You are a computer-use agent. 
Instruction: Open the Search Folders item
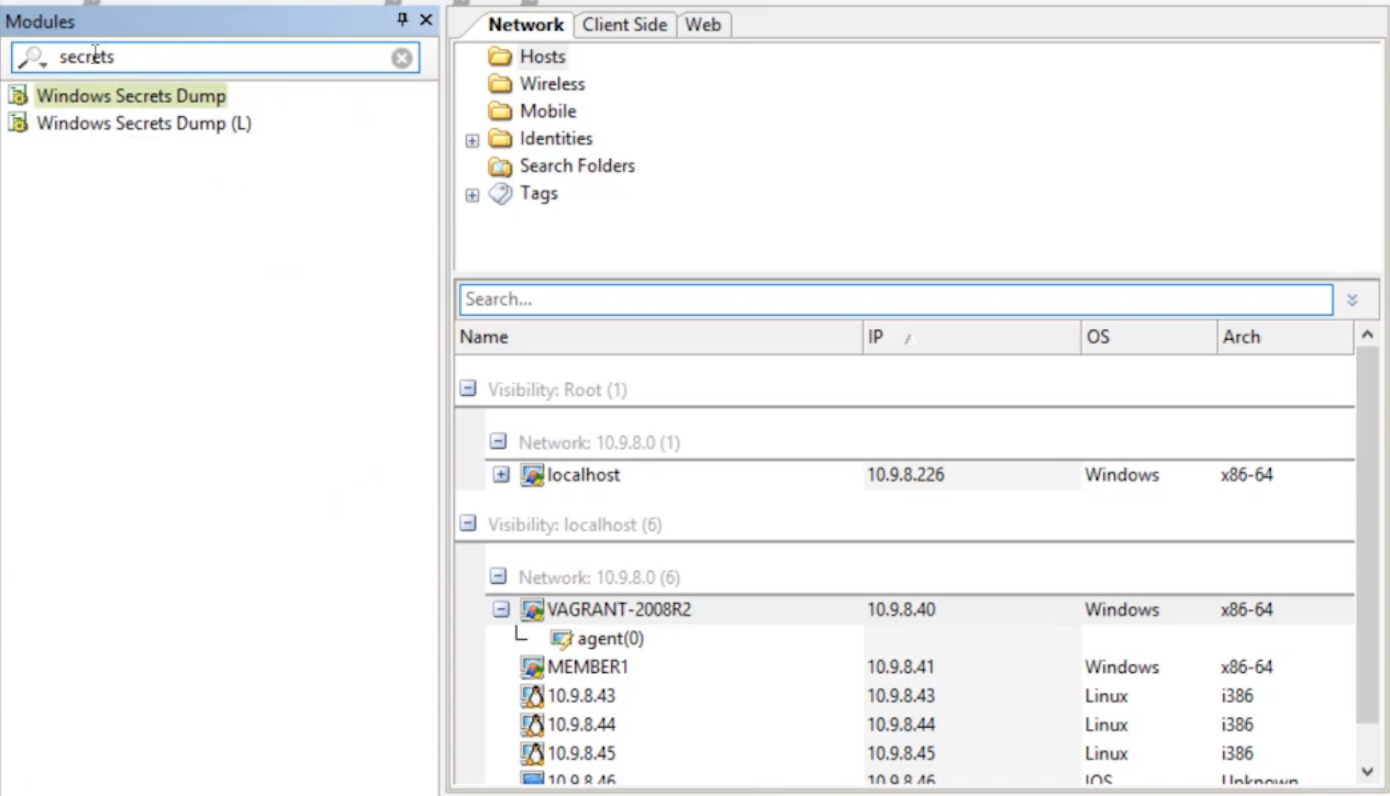576,166
